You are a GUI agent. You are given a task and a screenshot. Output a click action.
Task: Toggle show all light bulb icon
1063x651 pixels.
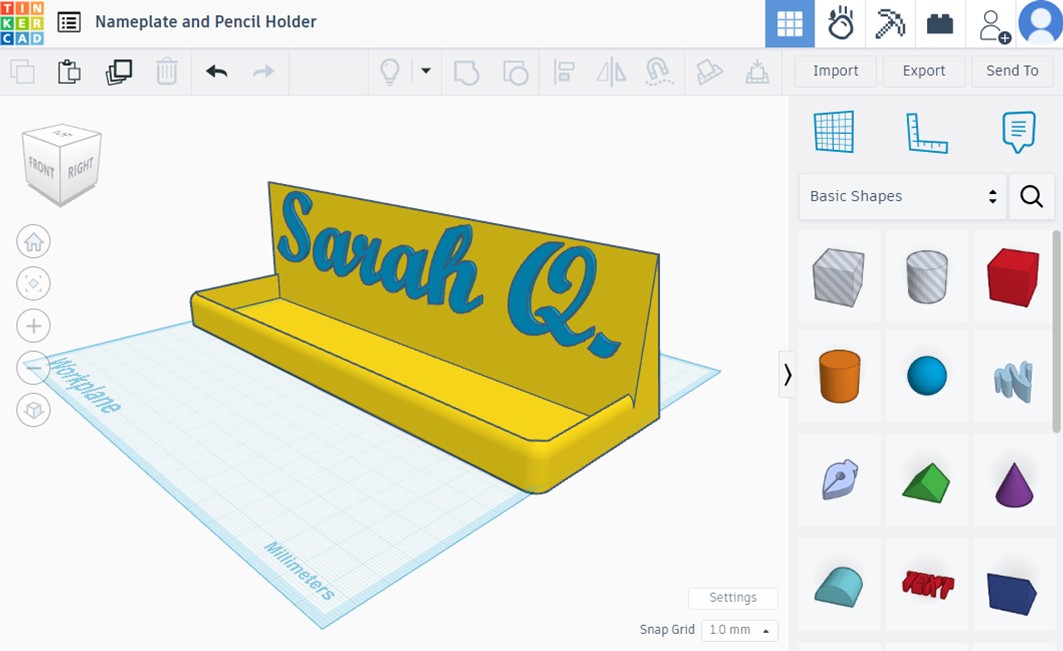click(x=389, y=71)
